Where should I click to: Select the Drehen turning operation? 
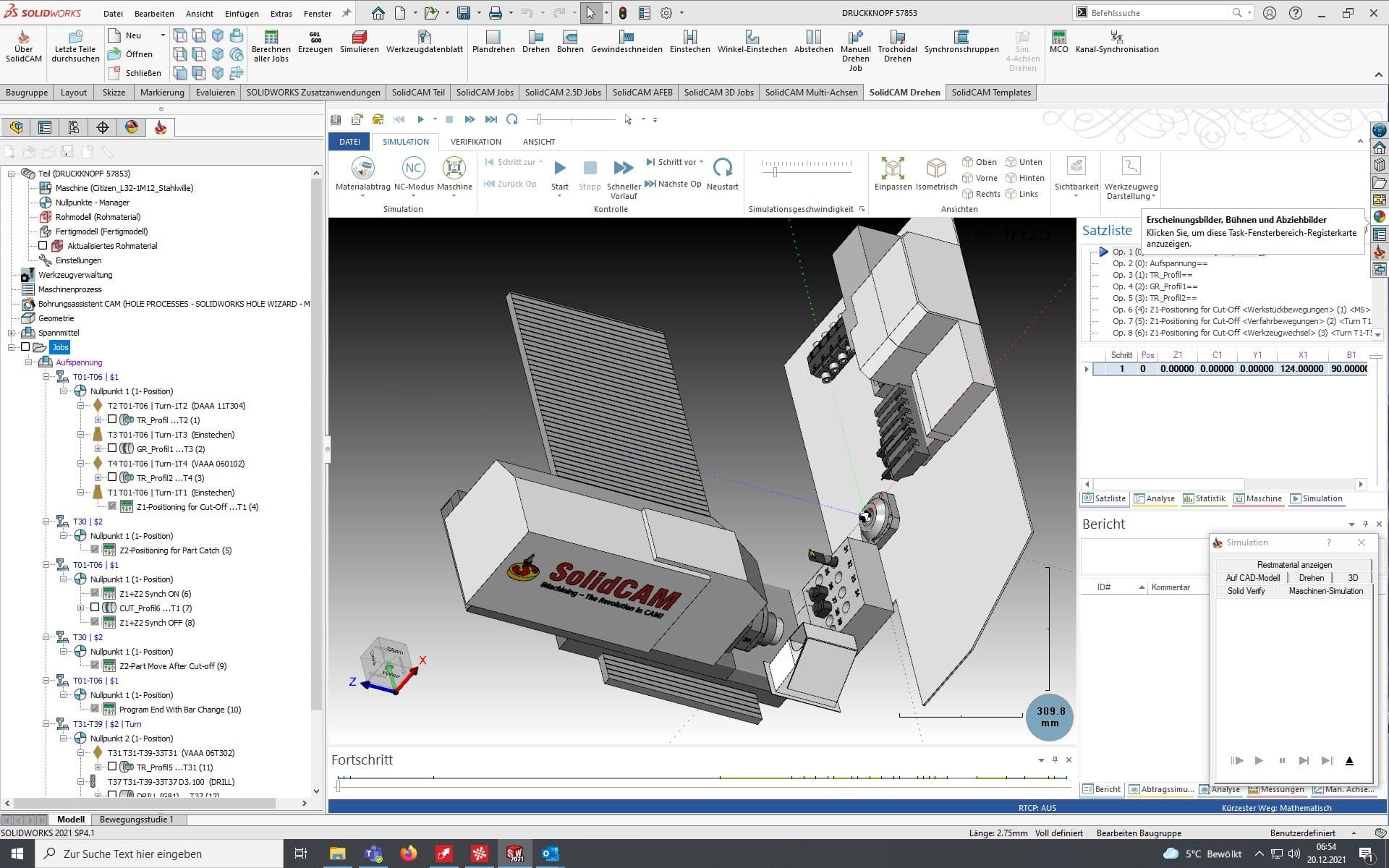(x=536, y=42)
